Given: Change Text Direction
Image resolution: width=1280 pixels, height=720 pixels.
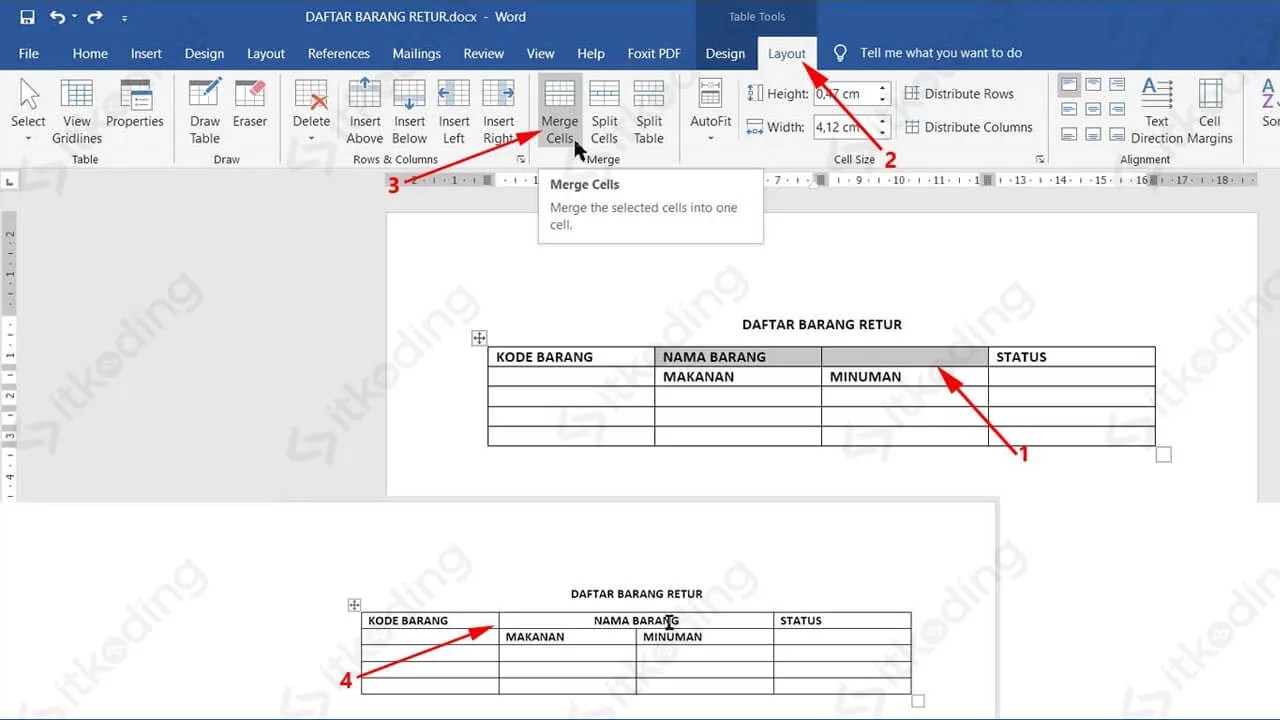Looking at the screenshot, I should [x=1157, y=112].
